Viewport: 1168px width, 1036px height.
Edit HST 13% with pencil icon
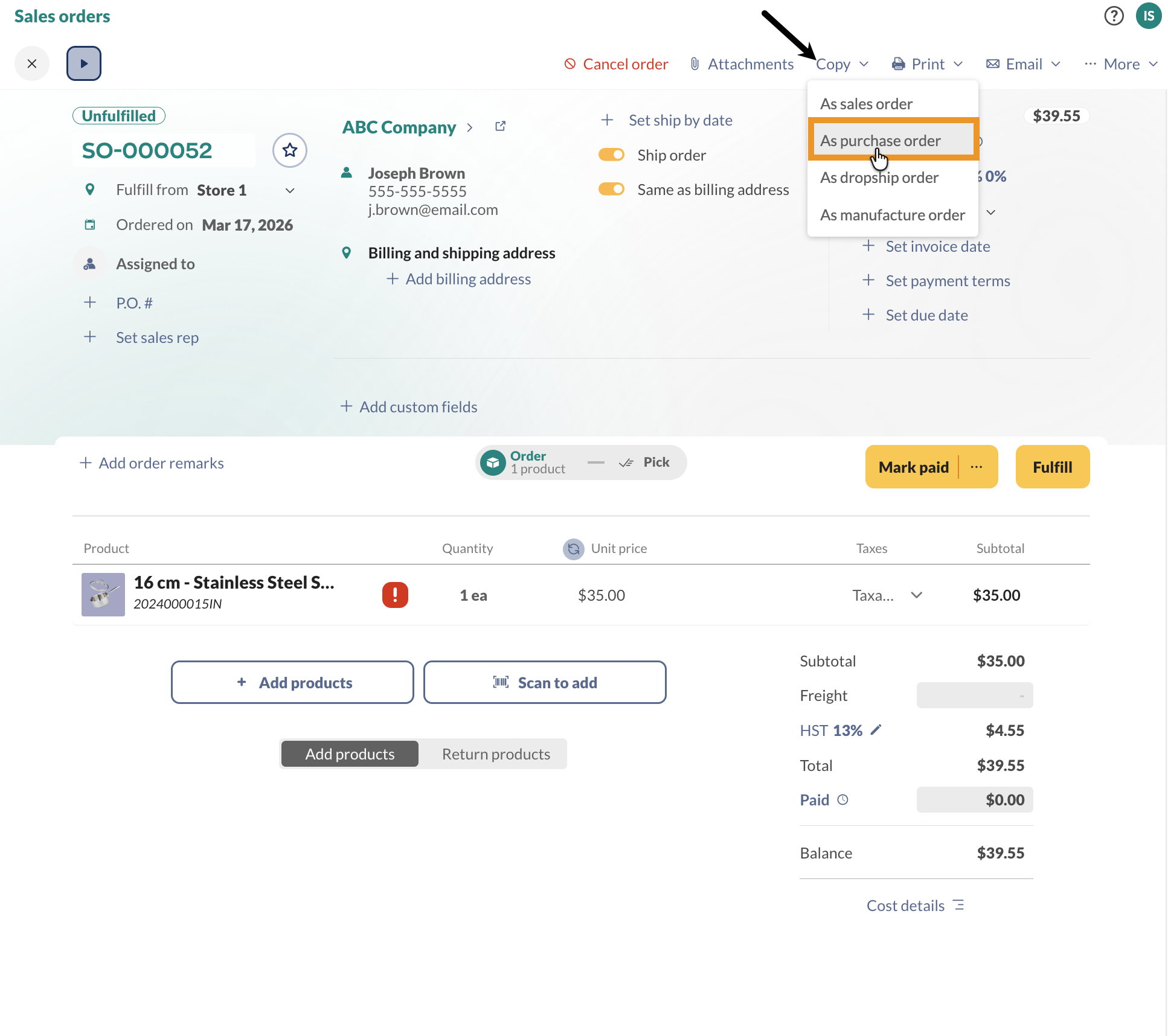[876, 730]
